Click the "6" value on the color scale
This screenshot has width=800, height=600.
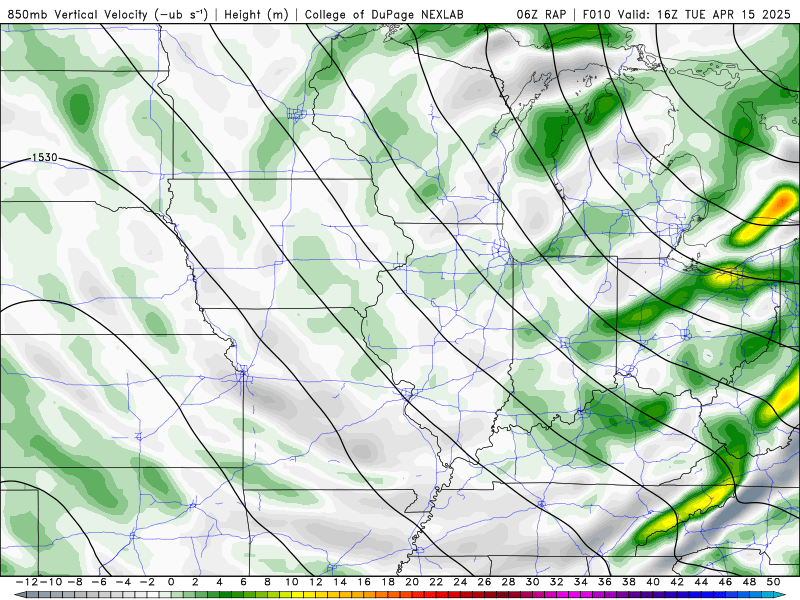coord(243,582)
